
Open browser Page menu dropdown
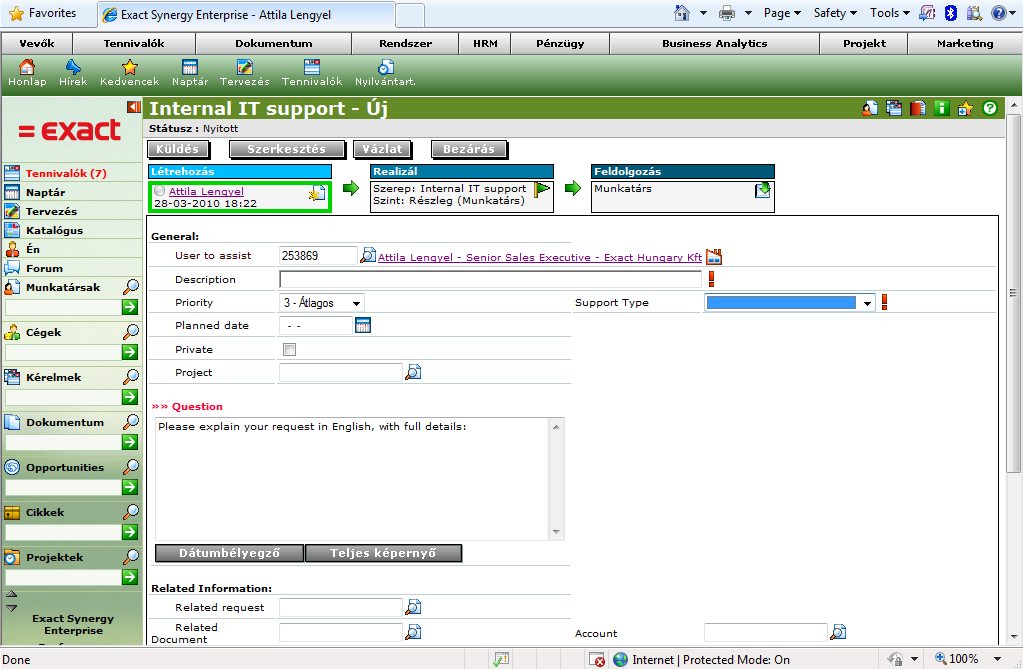point(782,13)
